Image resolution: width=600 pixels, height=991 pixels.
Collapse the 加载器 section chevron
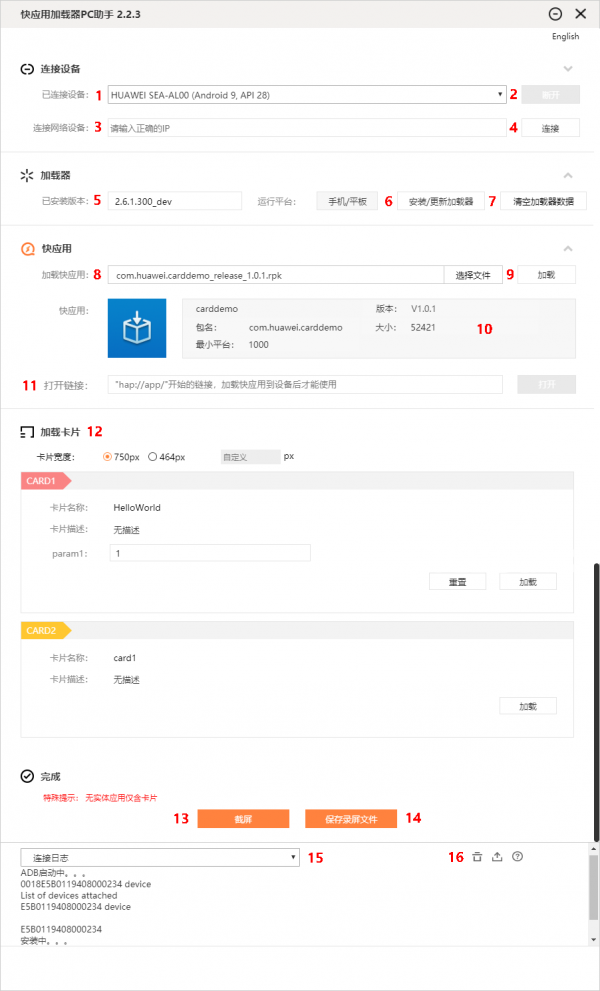click(568, 175)
